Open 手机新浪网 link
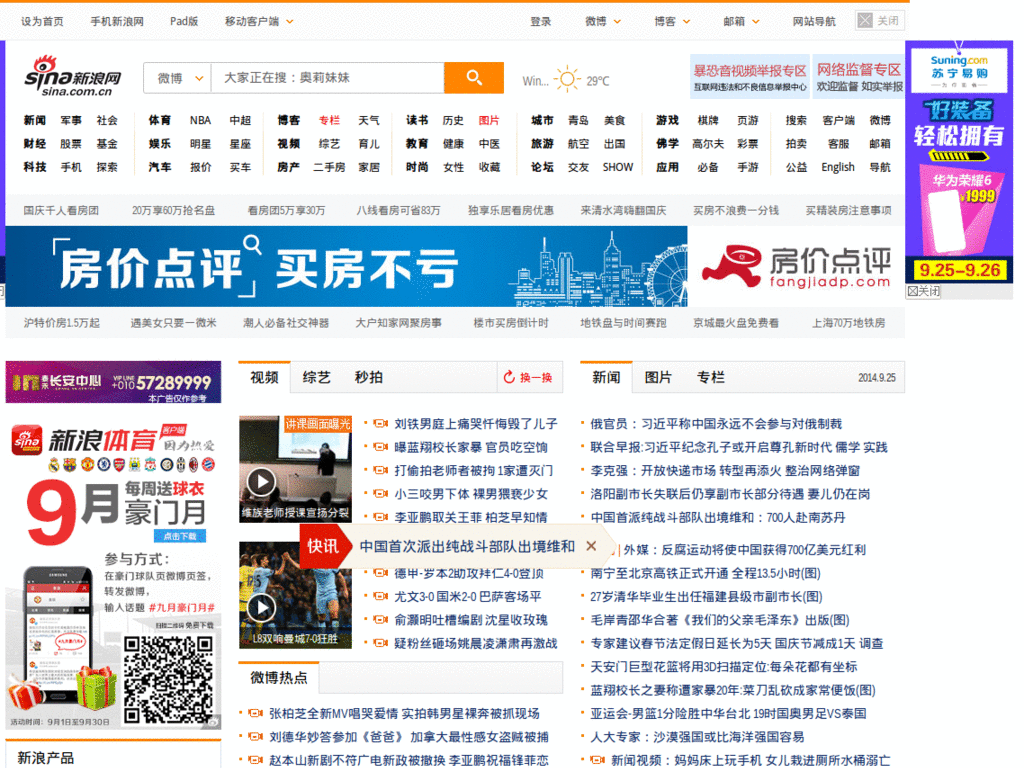 tap(117, 22)
